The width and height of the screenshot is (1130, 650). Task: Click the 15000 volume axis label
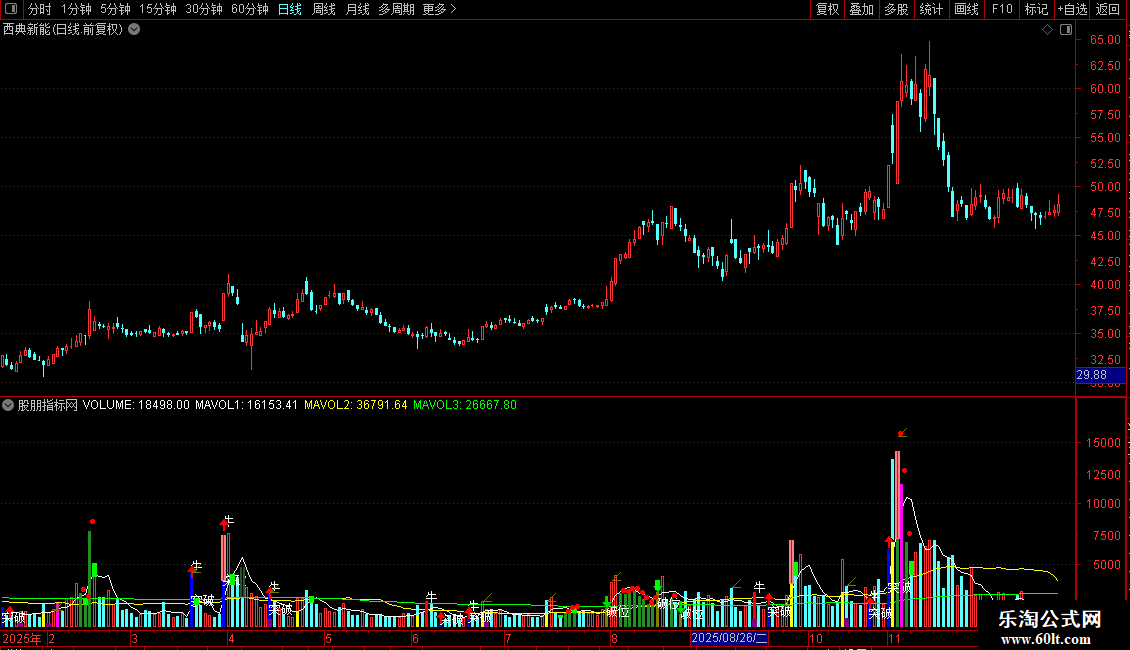[1103, 442]
